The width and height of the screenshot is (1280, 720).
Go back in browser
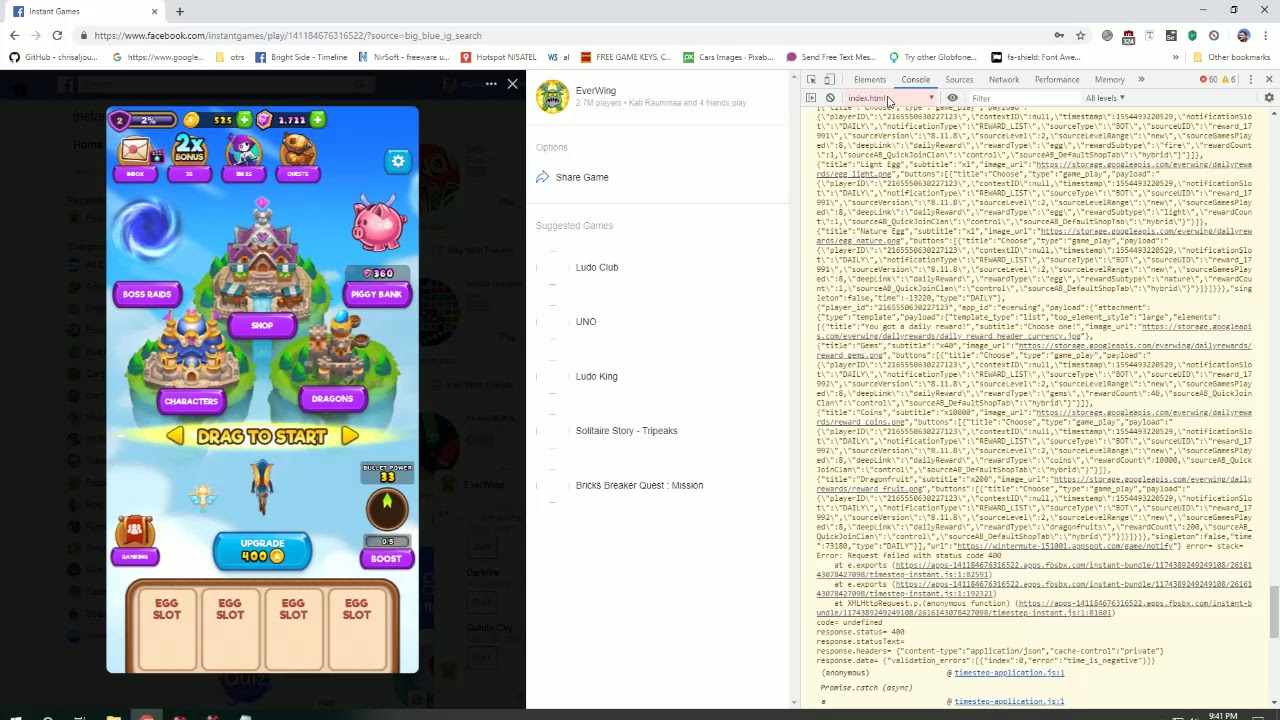[14, 36]
